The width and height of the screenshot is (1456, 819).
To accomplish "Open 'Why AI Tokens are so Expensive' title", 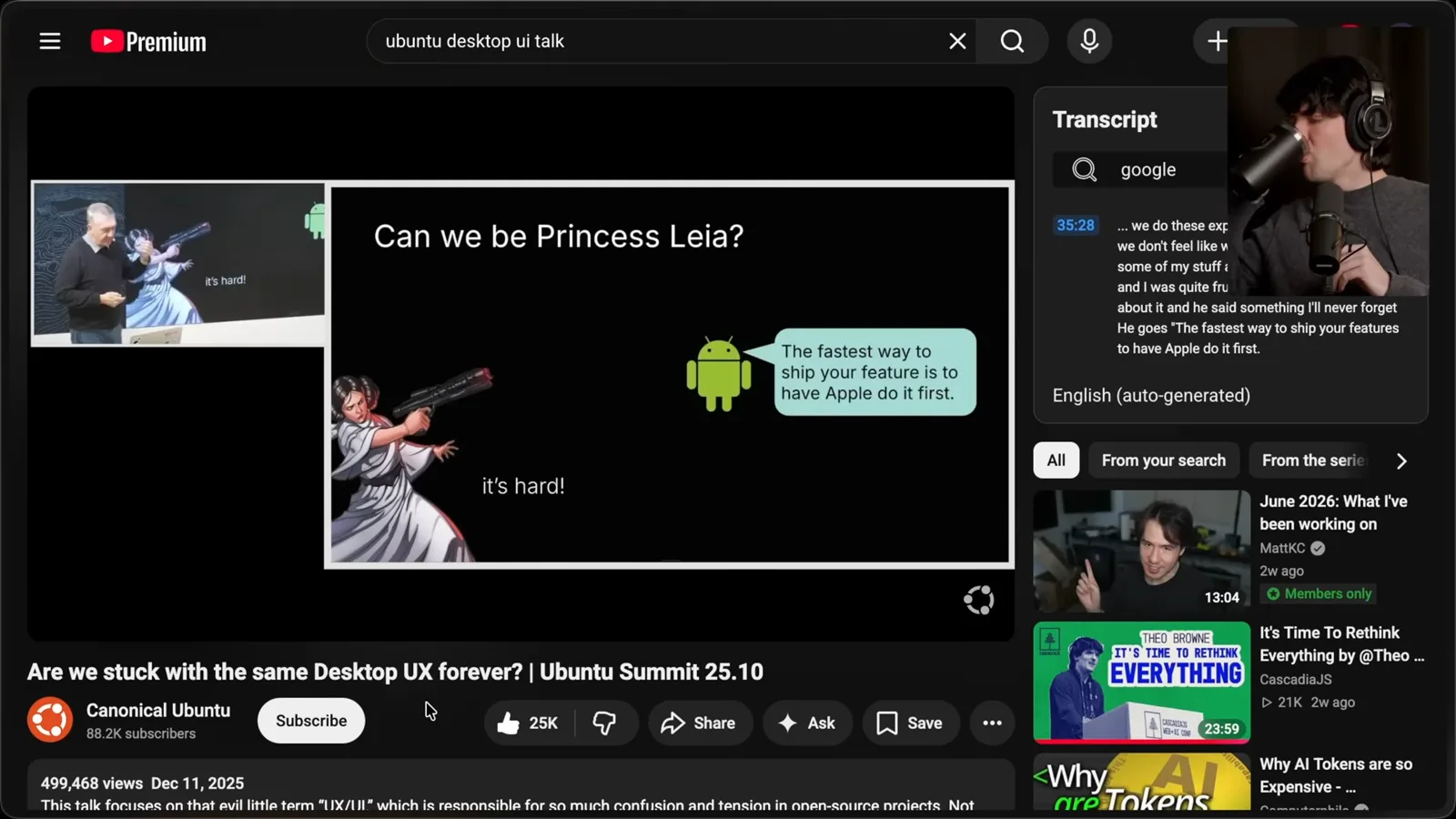I will [x=1336, y=775].
